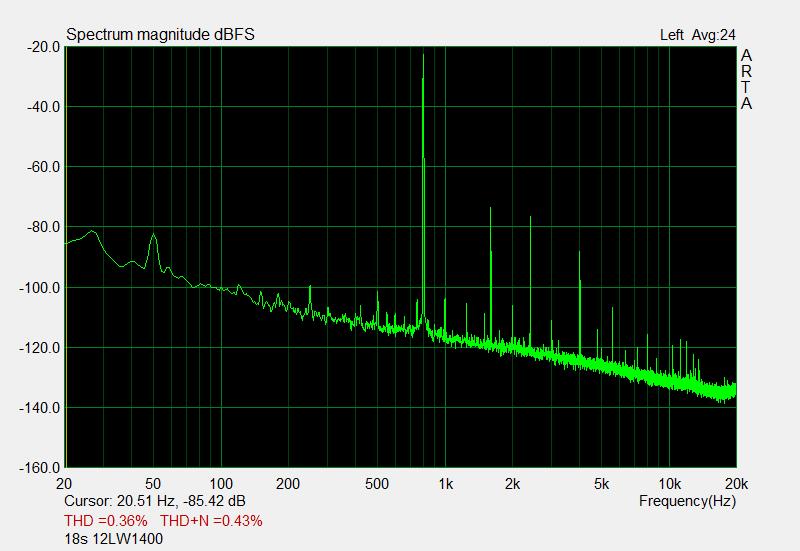Click the Spectrum magnitude dBFS title
Image resolution: width=800 pixels, height=551 pixels.
160,35
